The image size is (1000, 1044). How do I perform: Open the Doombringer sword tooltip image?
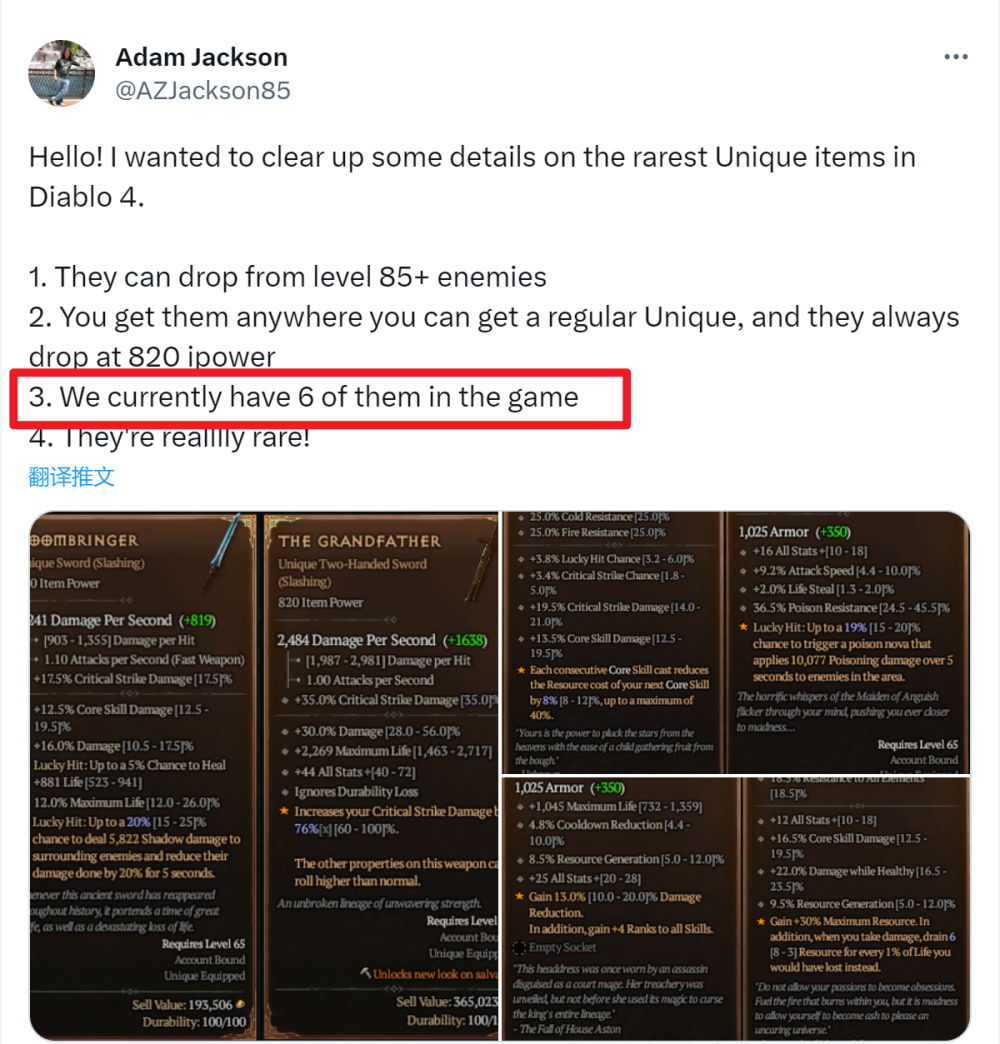click(142, 776)
